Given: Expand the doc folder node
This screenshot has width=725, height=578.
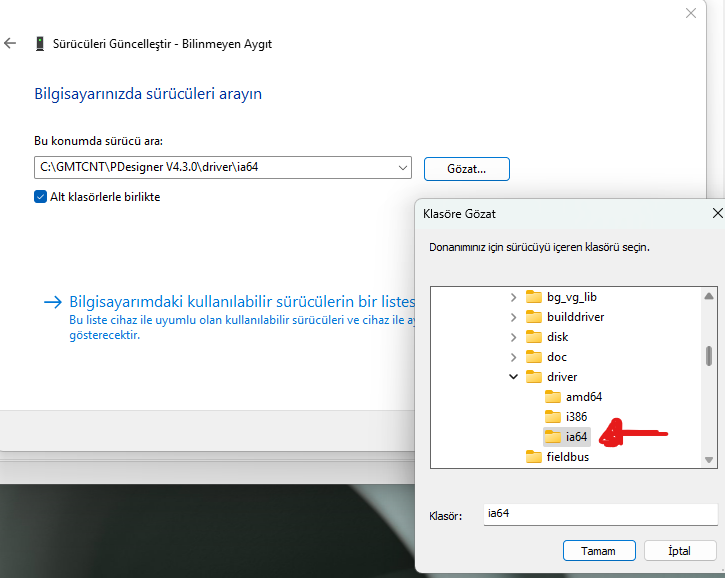Looking at the screenshot, I should coord(513,357).
